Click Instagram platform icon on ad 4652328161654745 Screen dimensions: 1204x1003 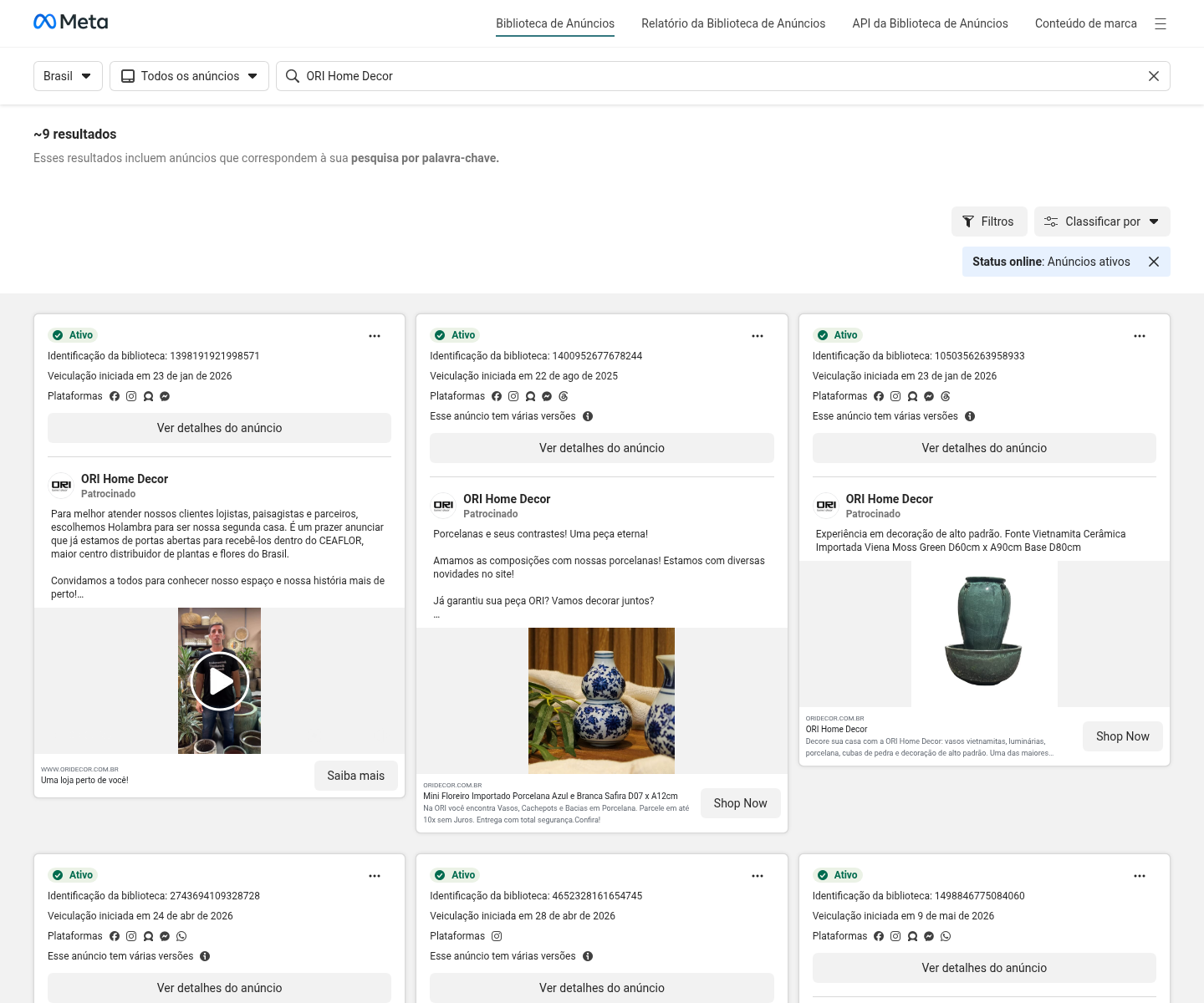pyautogui.click(x=497, y=936)
